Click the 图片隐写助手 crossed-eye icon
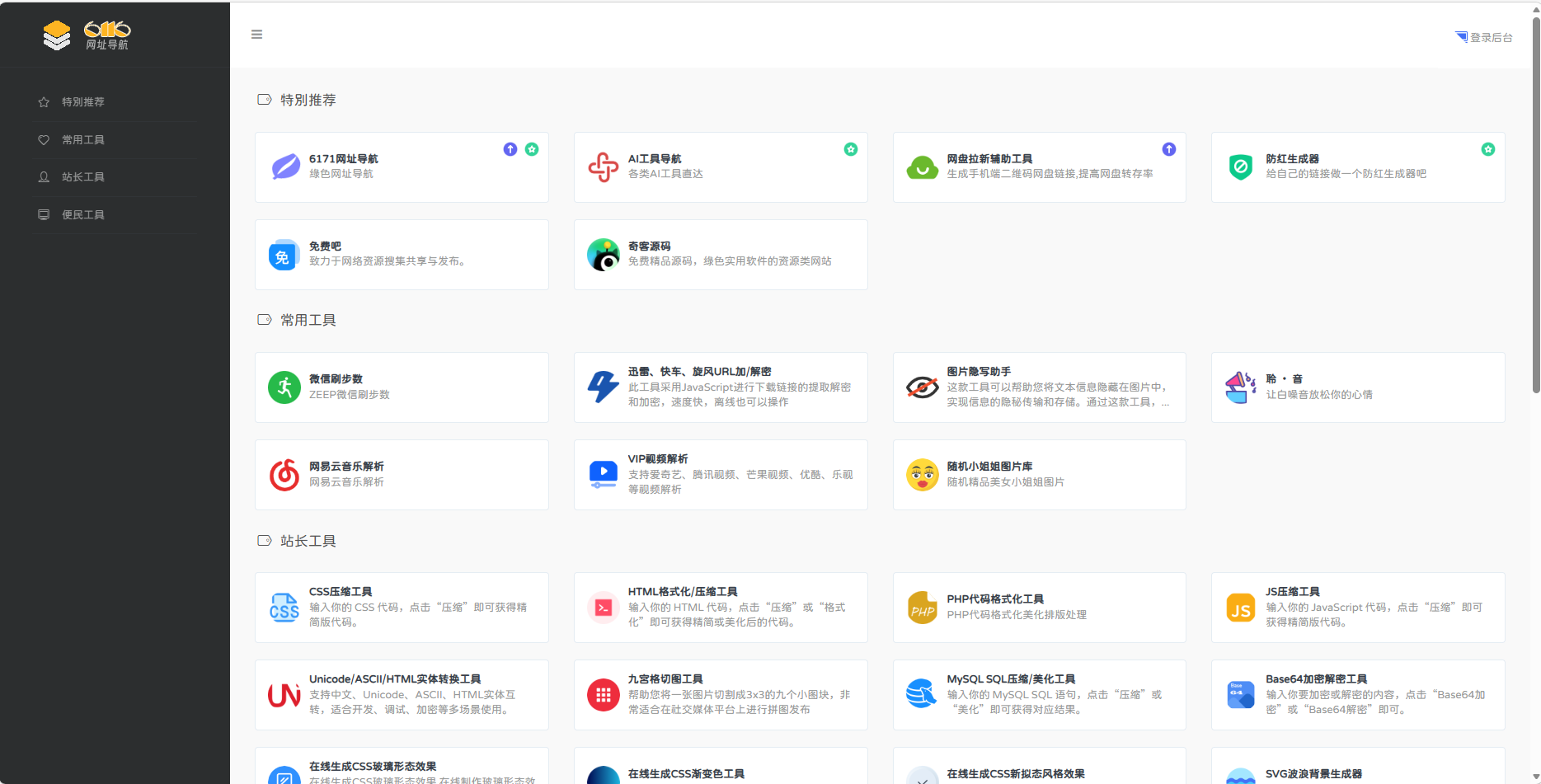This screenshot has height=784, width=1541. (x=922, y=387)
